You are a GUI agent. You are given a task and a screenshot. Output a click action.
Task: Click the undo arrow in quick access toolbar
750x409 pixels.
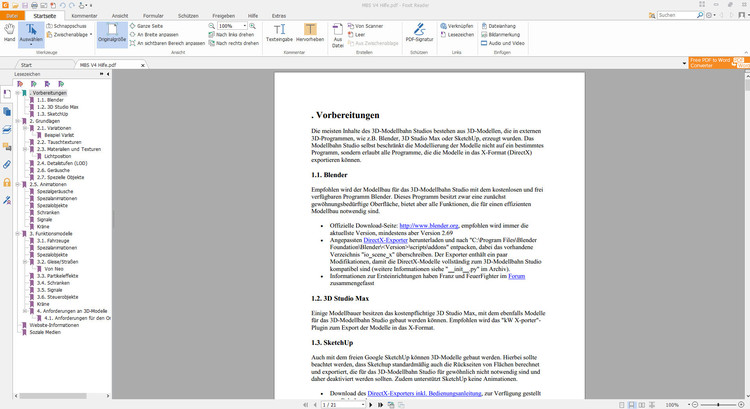click(63, 5)
